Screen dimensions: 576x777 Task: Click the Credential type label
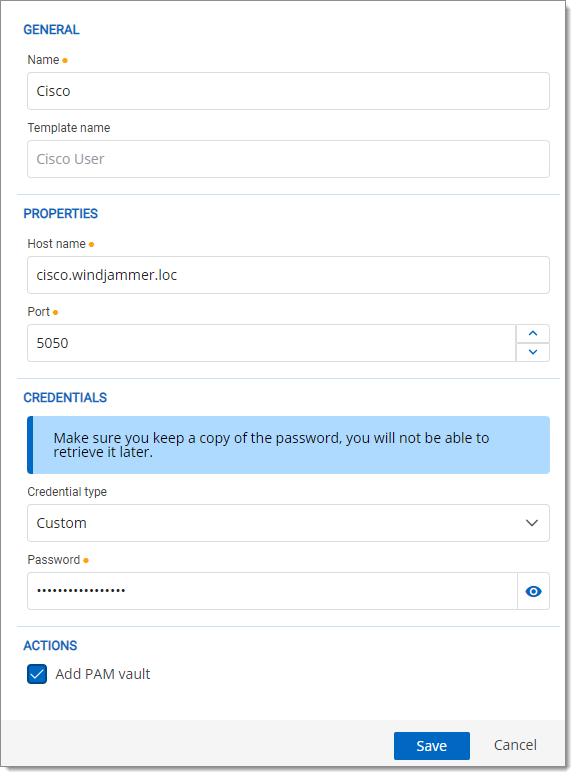[67, 492]
